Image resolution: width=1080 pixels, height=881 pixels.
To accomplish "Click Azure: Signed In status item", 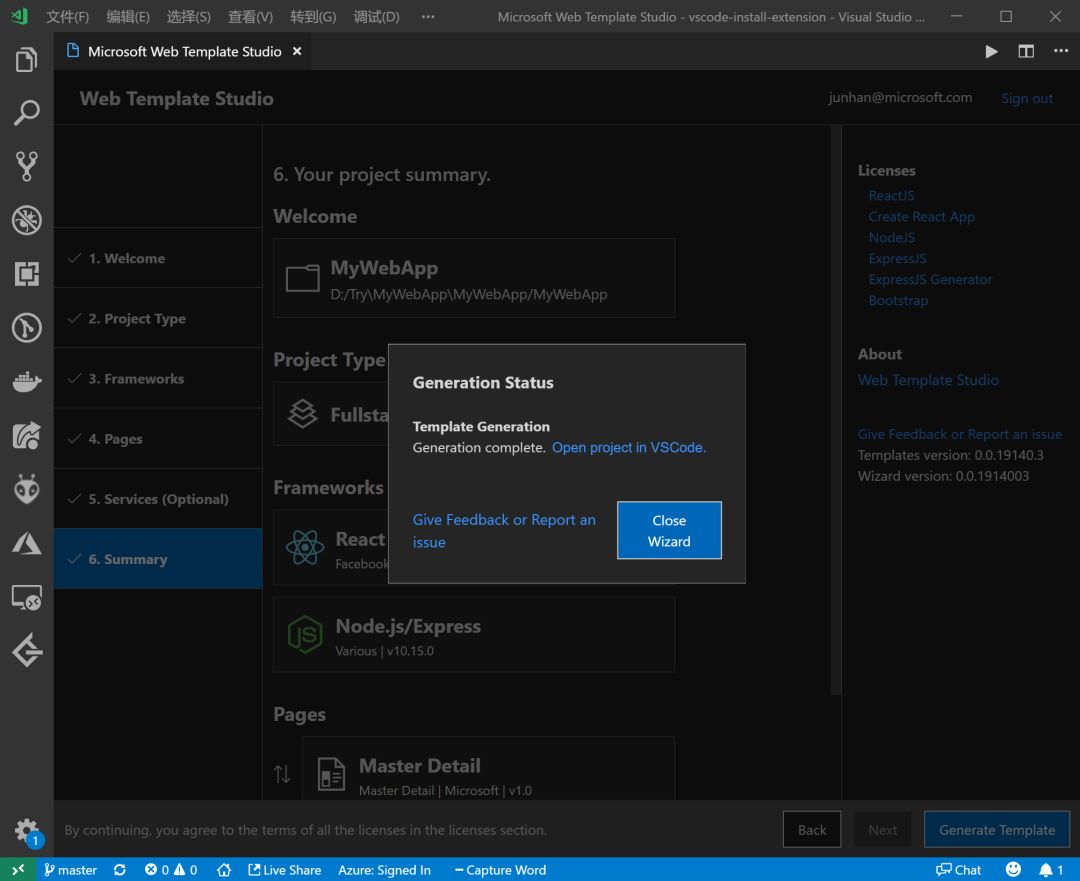I will [x=384, y=870].
